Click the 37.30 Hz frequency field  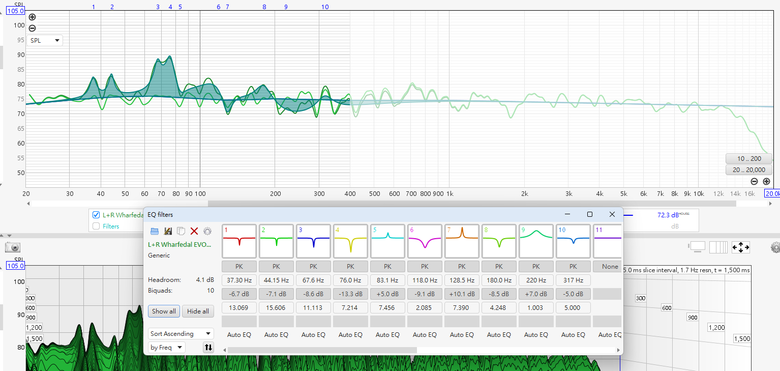coord(239,280)
